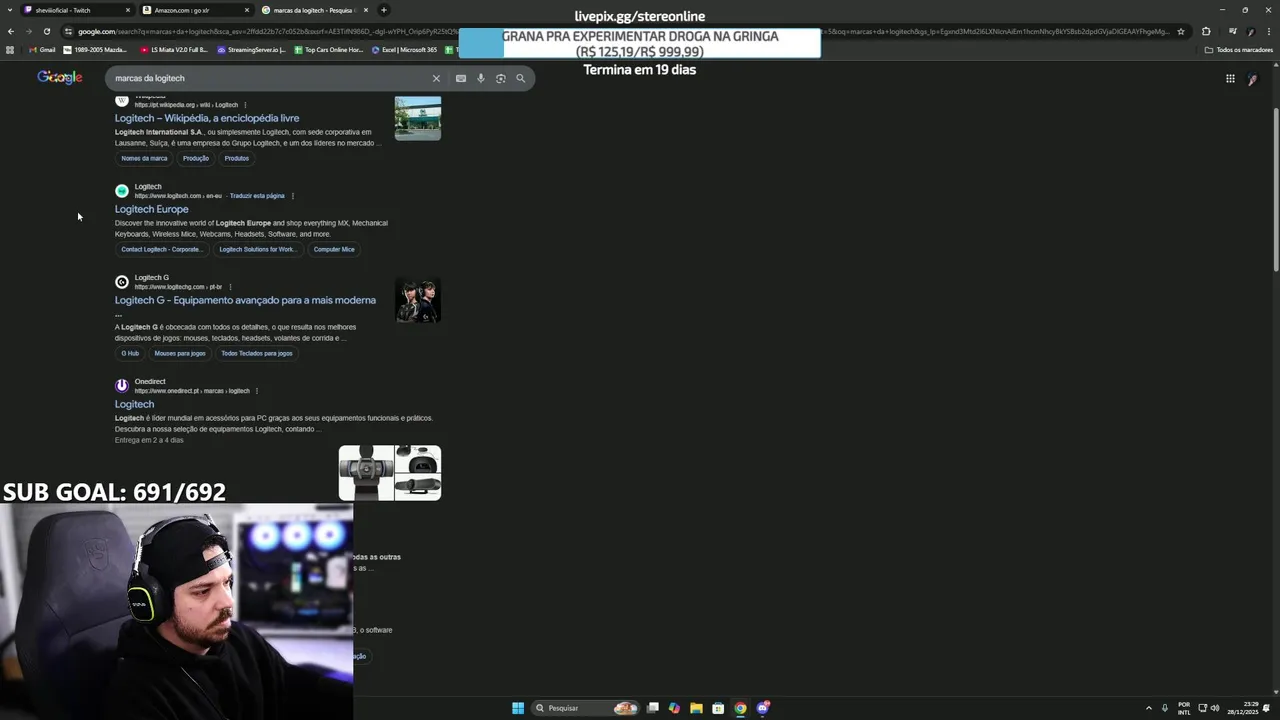Open Discord from the taskbar
Image resolution: width=1280 pixels, height=720 pixels.
[x=763, y=708]
